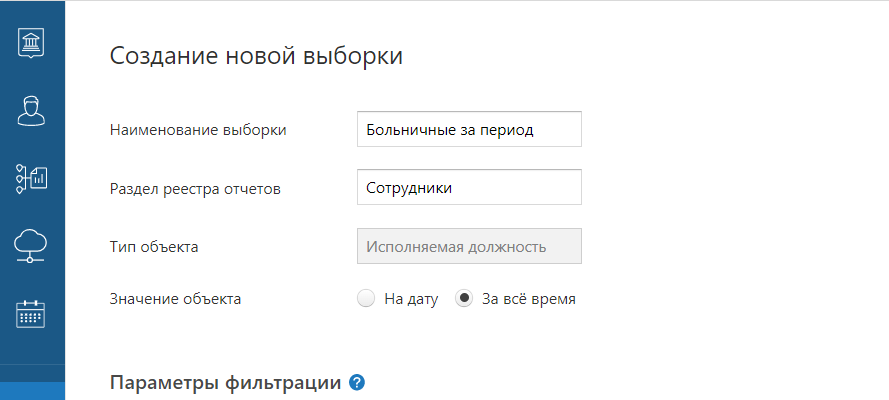Click the 'На дату' option label text
Image resolution: width=889 pixels, height=400 pixels.
click(411, 298)
